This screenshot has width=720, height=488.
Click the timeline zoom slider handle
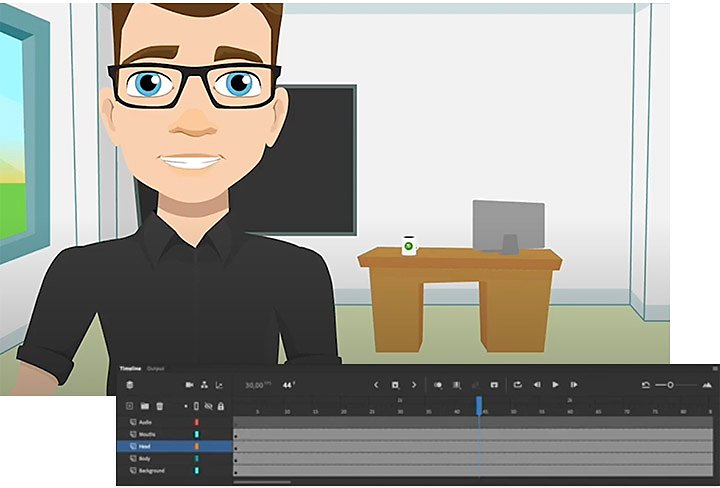[670, 385]
